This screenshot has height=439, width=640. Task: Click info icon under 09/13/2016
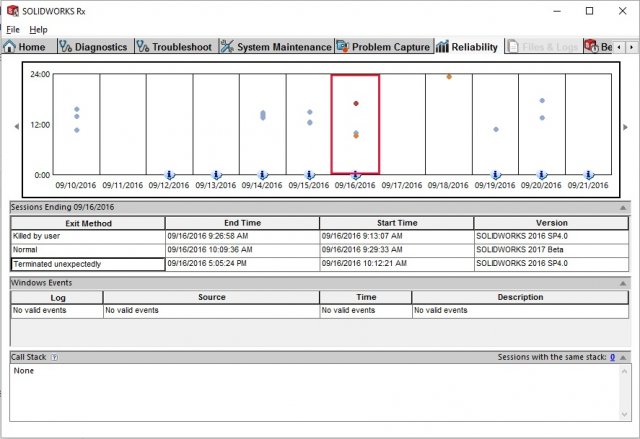[216, 175]
